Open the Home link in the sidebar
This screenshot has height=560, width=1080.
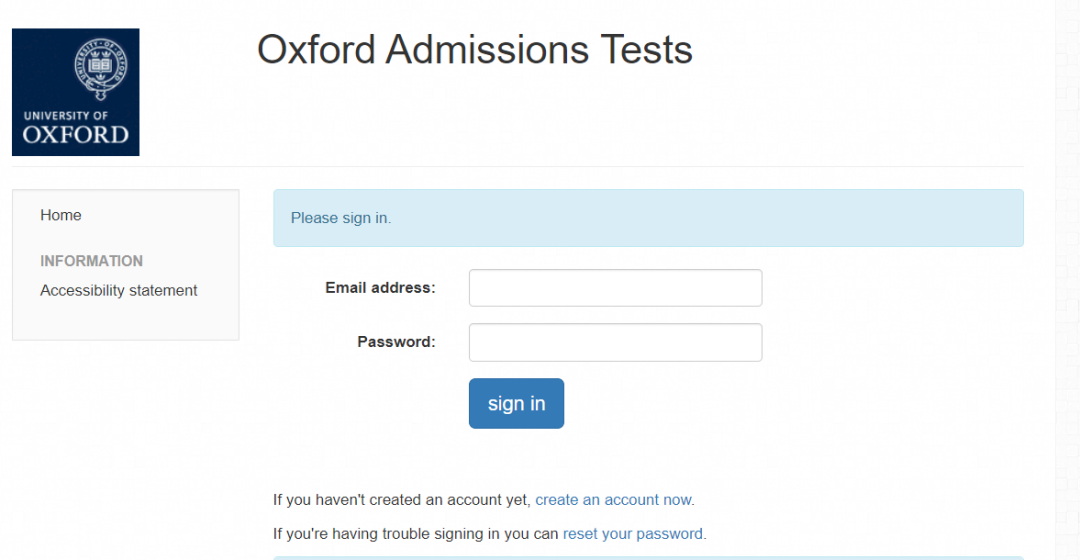[61, 215]
